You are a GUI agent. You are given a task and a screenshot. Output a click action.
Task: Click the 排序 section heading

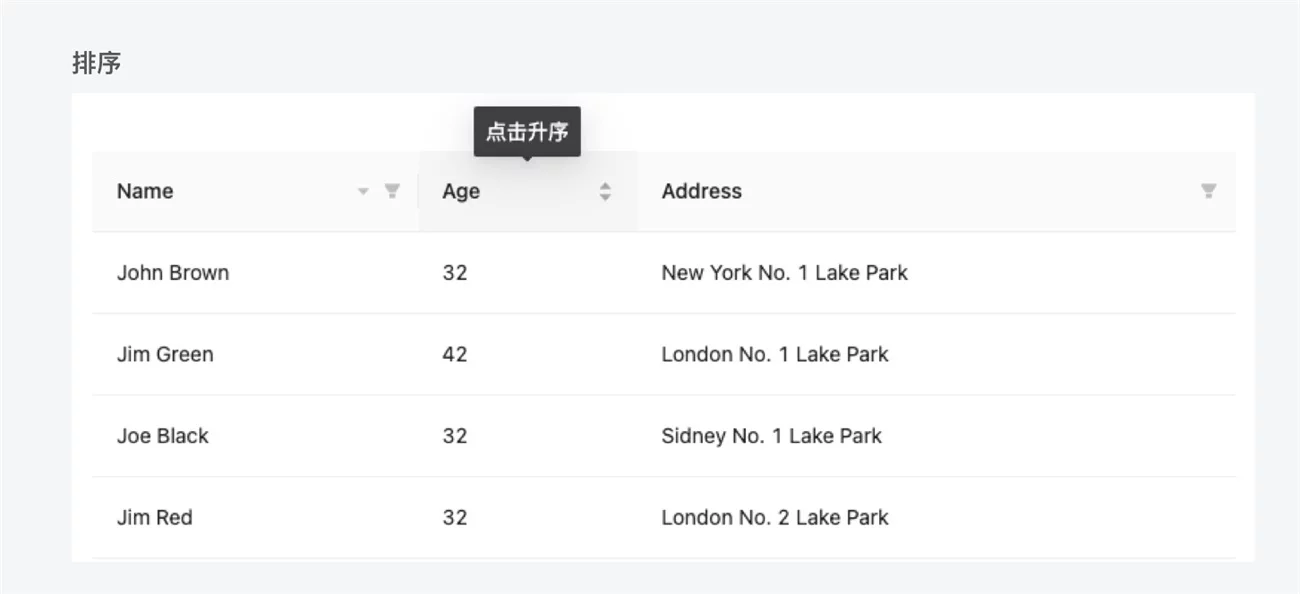97,63
